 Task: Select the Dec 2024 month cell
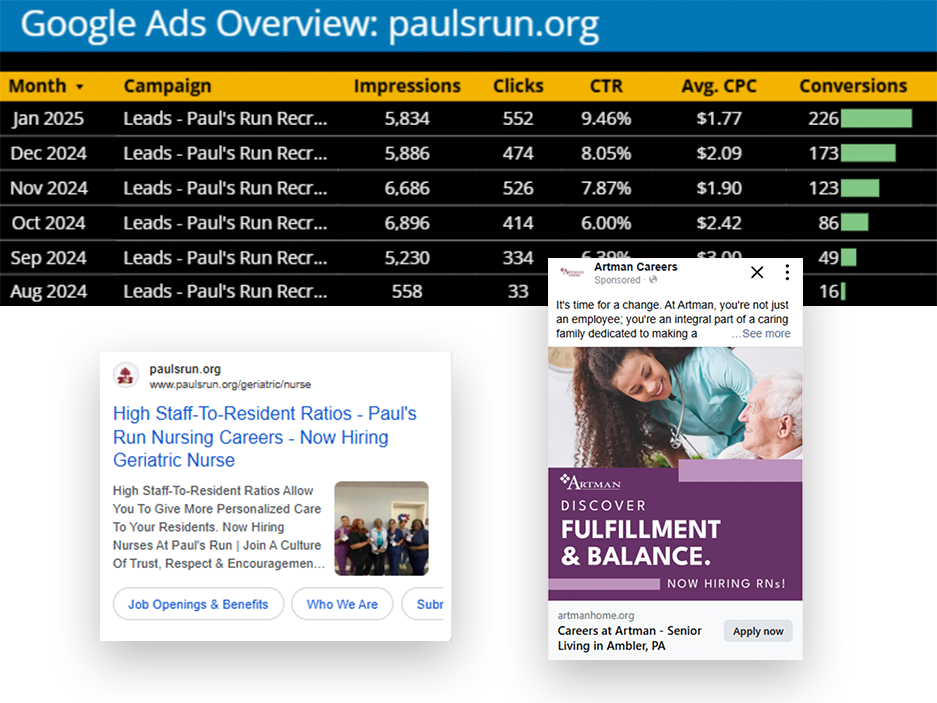tap(48, 153)
